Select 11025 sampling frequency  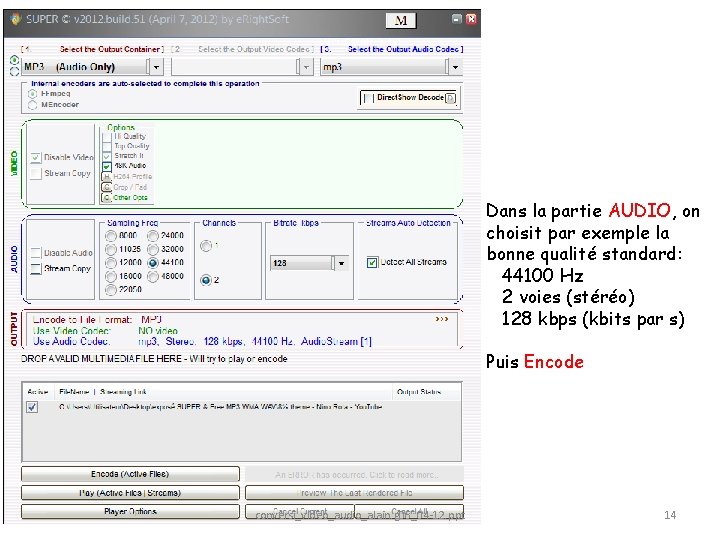pyautogui.click(x=111, y=249)
